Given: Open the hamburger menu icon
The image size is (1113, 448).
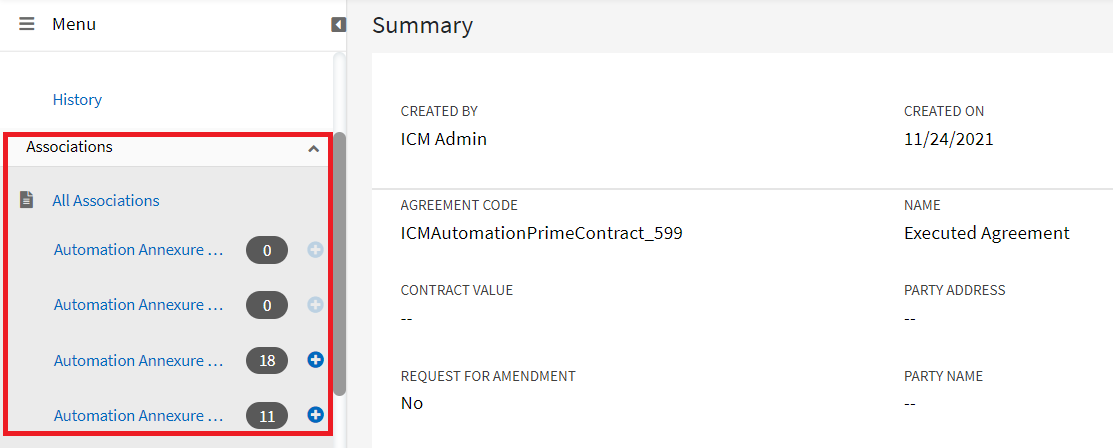Looking at the screenshot, I should [x=27, y=24].
